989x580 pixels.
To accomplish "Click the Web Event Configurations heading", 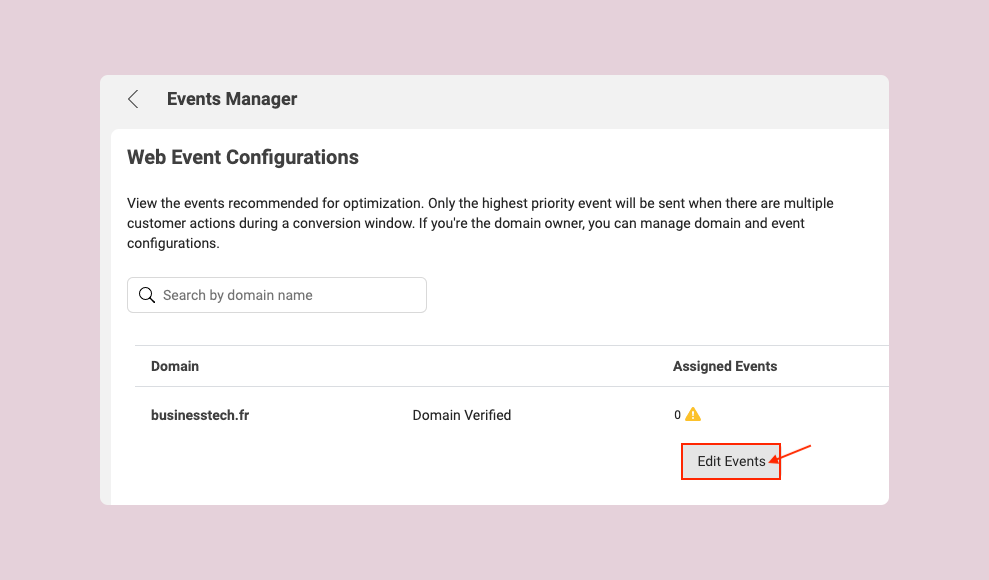I will 243,157.
